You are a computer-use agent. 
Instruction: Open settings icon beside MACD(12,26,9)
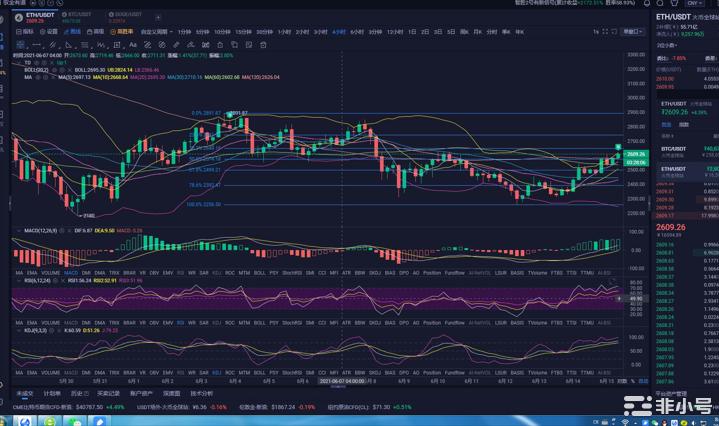[61, 231]
